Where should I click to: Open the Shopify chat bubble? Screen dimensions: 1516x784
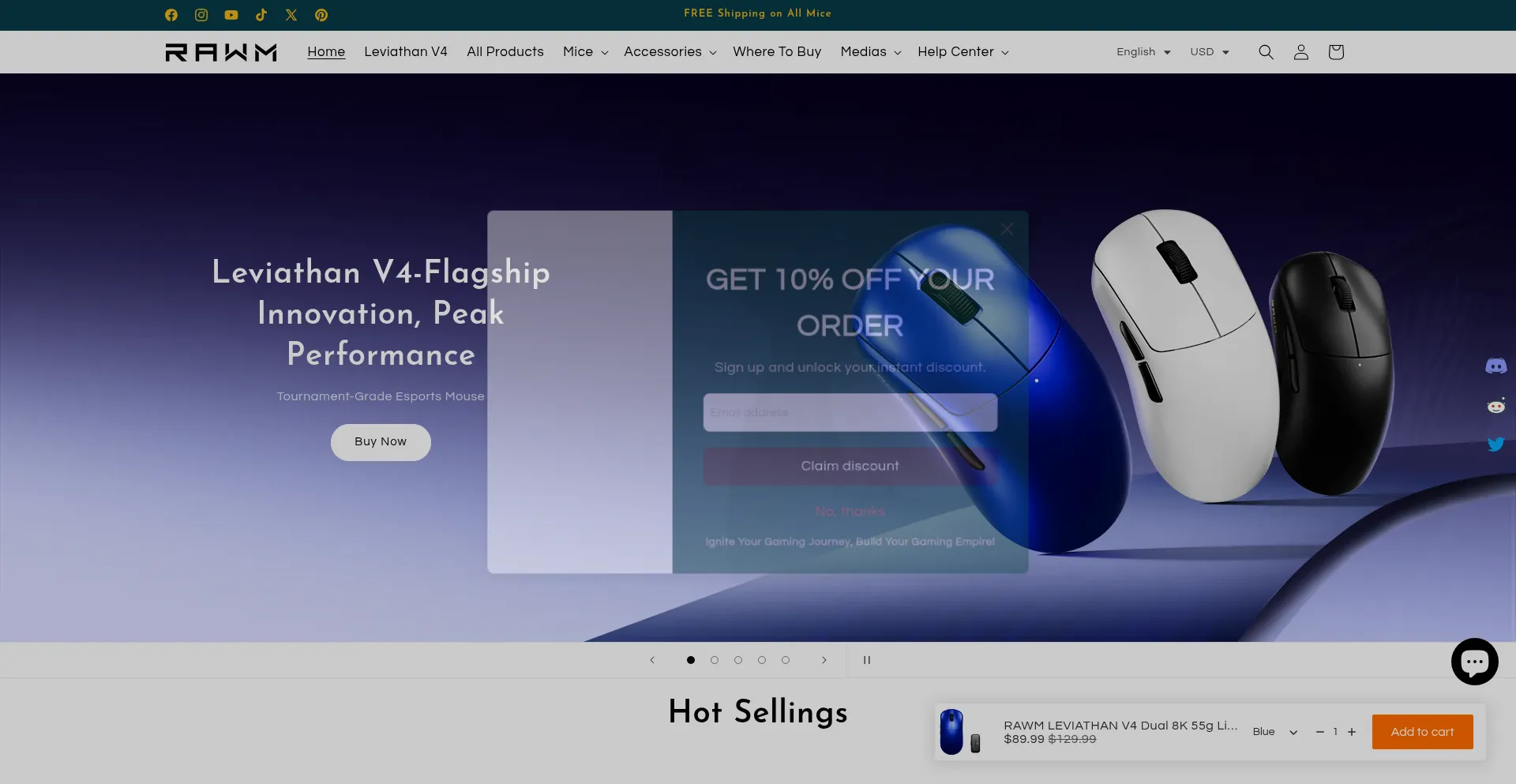pos(1474,662)
